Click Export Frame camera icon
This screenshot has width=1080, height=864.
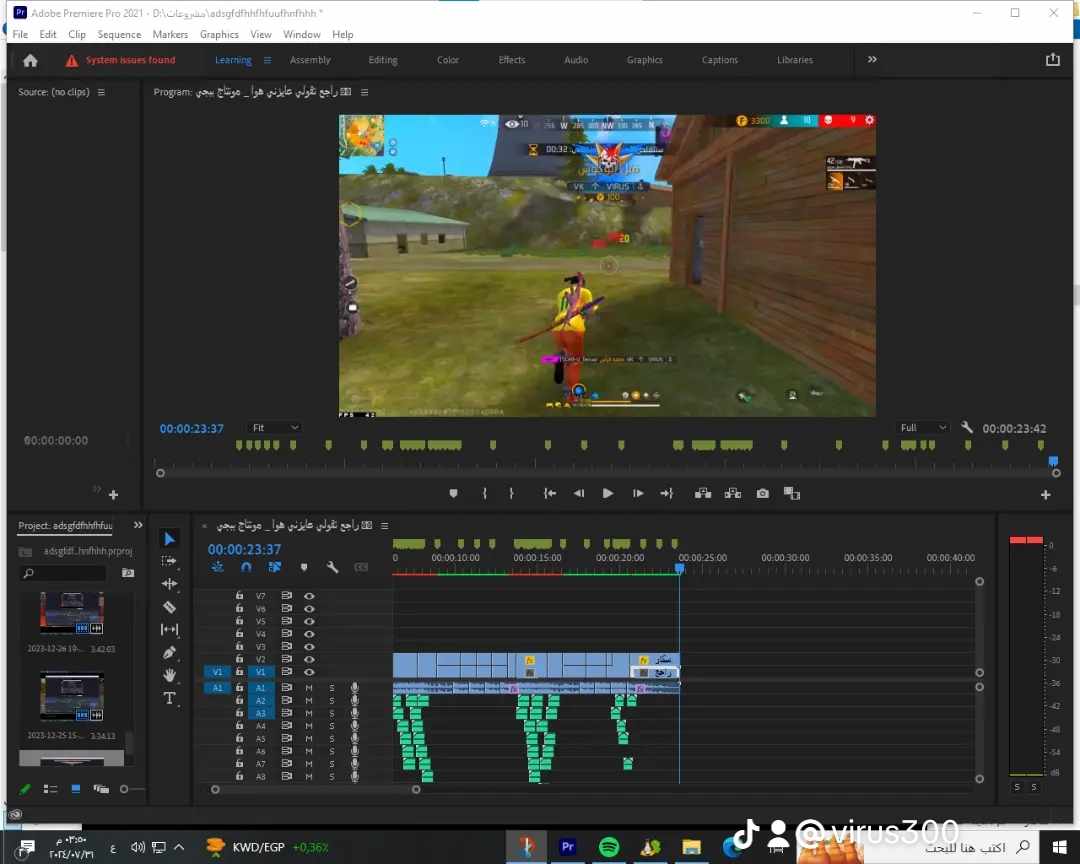pos(763,493)
